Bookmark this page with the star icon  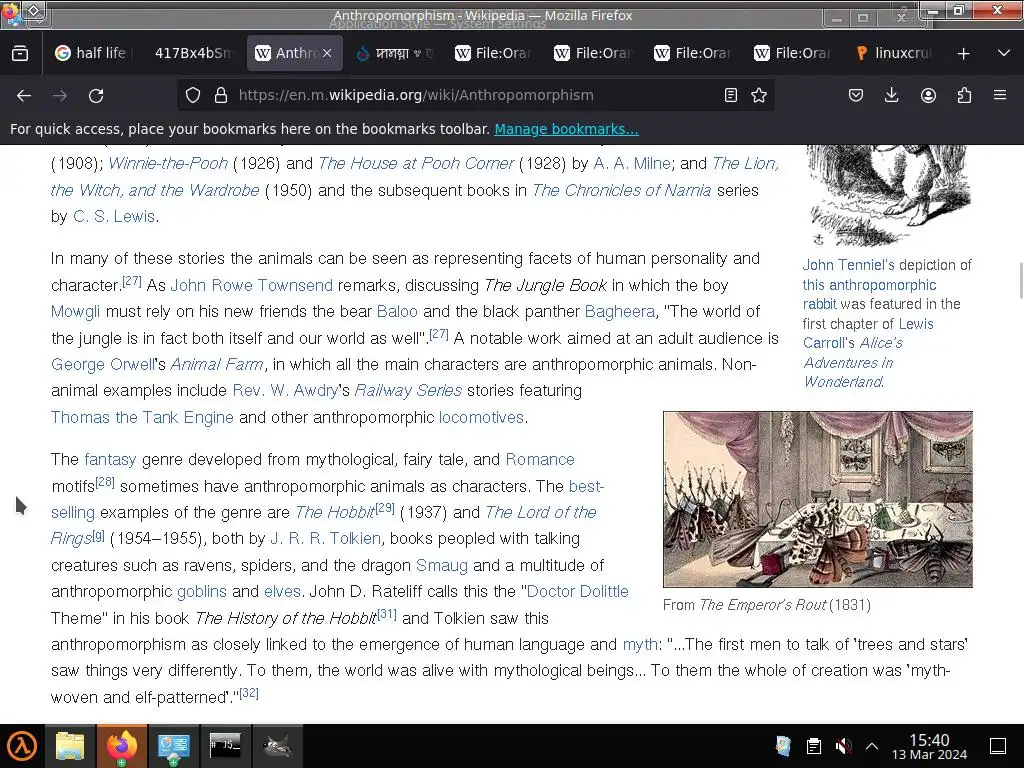coord(759,95)
